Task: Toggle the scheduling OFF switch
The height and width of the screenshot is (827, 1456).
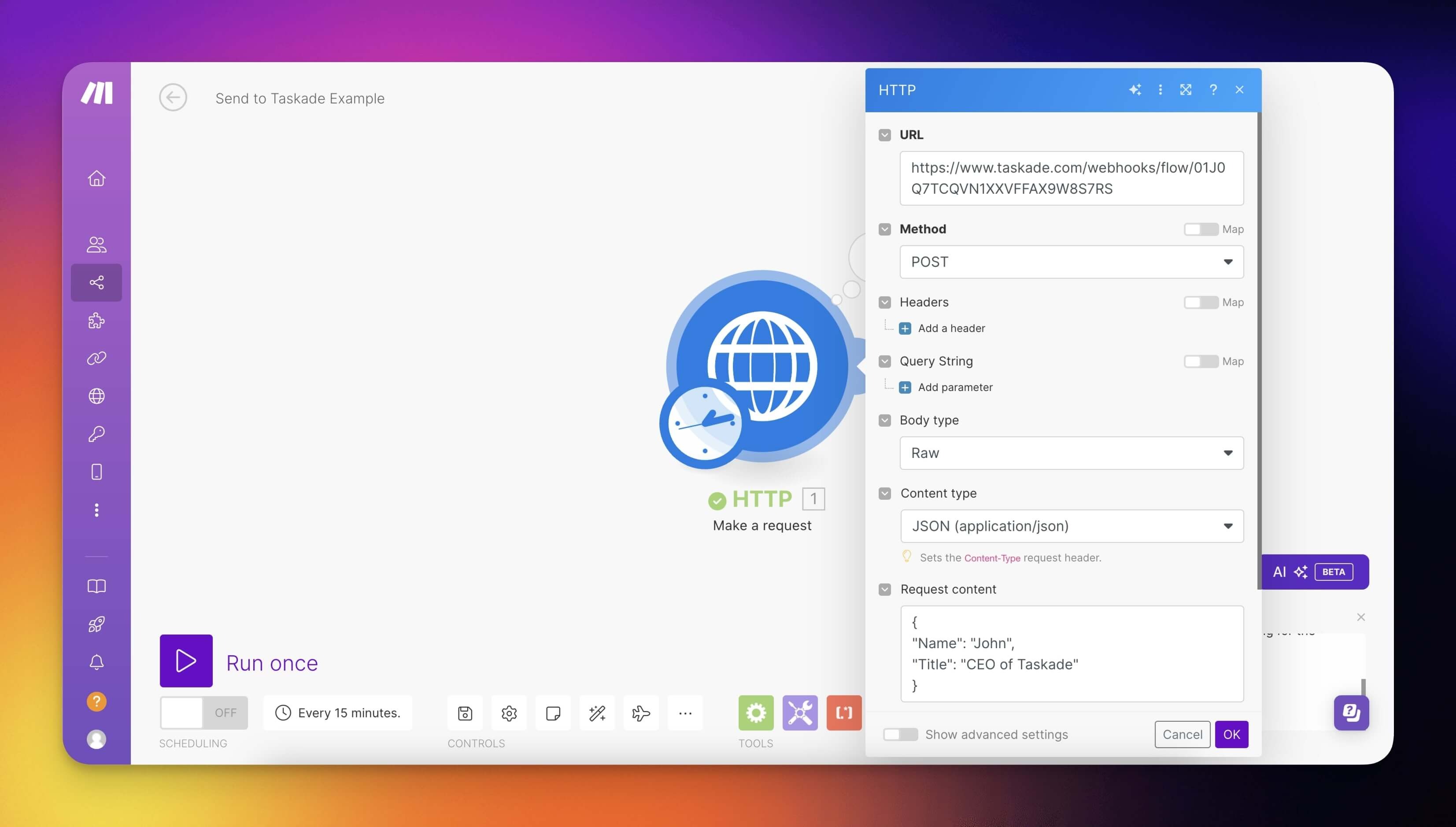Action: click(203, 713)
